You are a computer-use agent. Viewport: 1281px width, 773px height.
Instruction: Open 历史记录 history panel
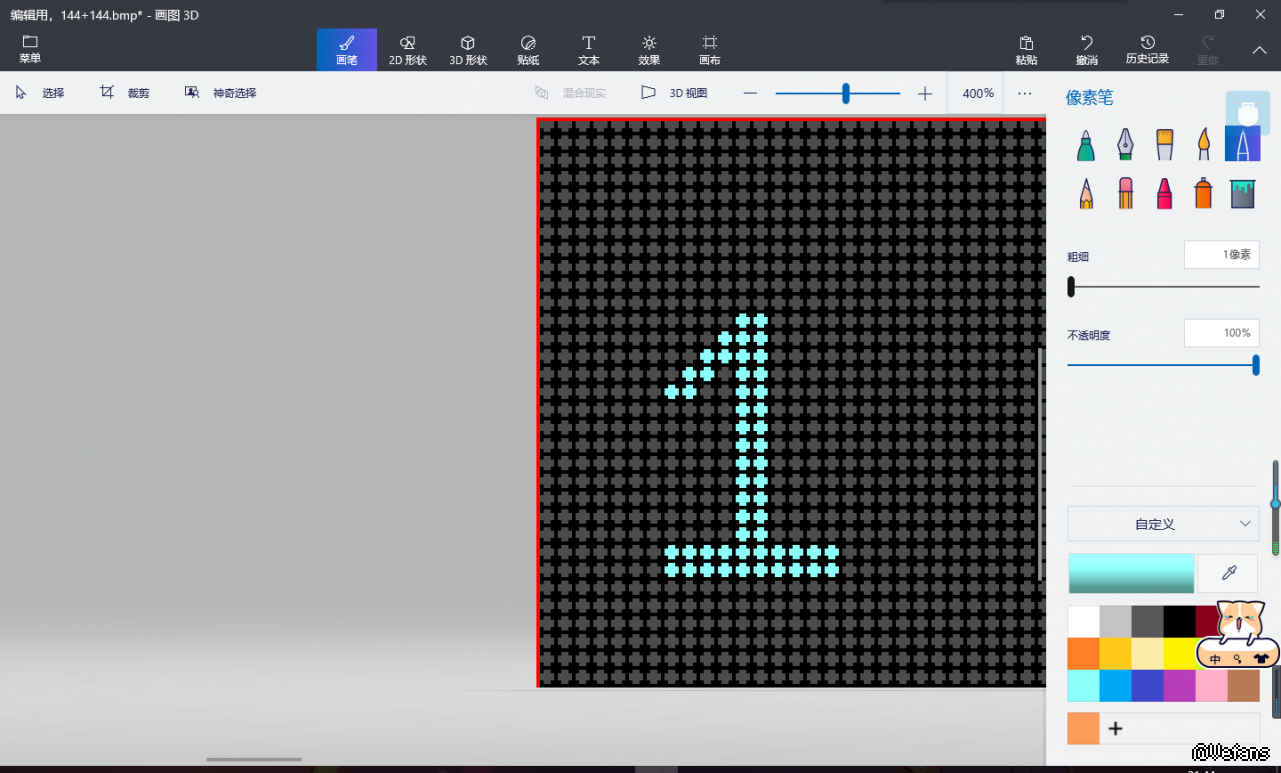(x=1147, y=49)
